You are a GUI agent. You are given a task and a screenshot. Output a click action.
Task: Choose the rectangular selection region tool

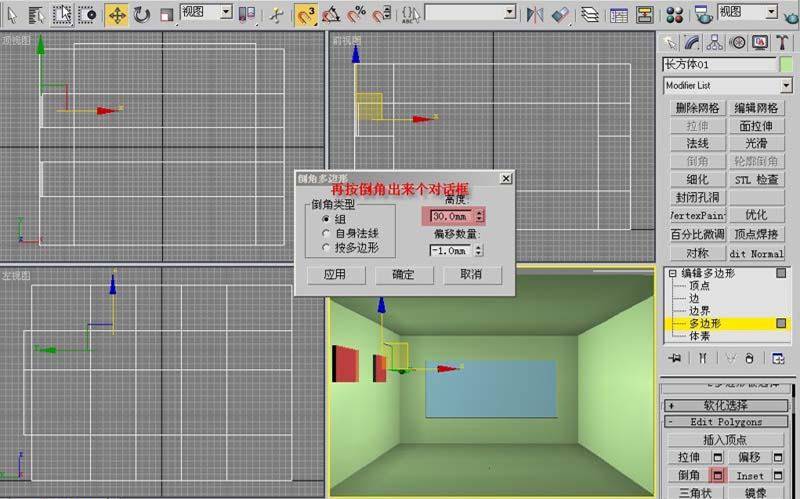[62, 15]
